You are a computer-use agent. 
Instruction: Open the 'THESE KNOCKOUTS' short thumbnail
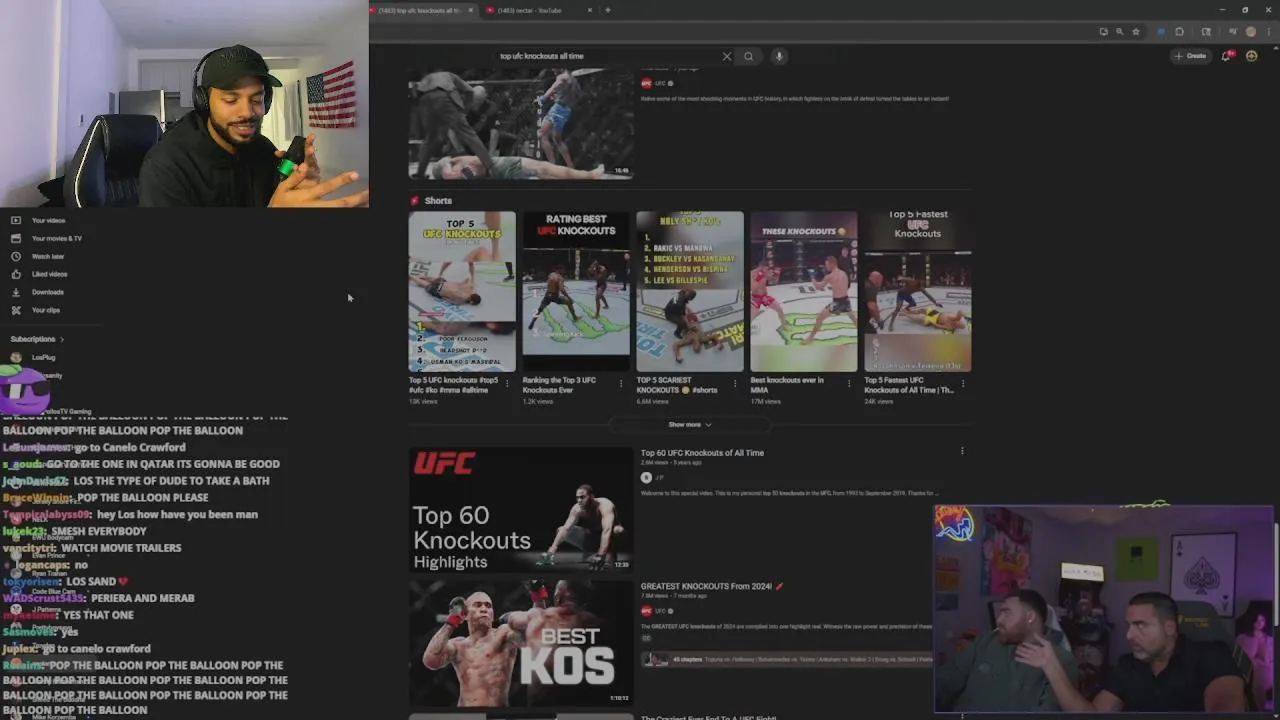click(x=804, y=291)
